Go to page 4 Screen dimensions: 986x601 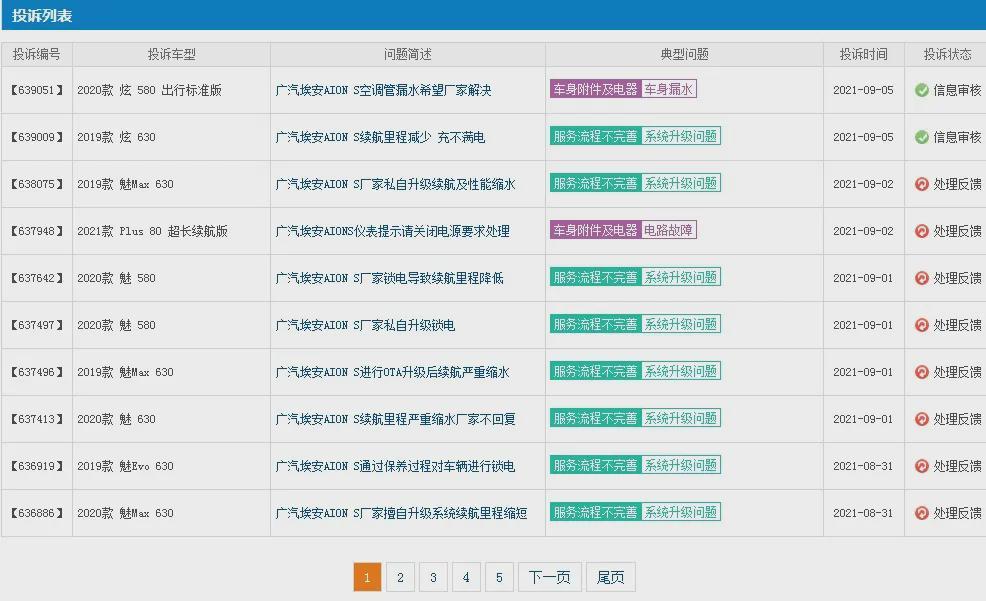point(466,577)
